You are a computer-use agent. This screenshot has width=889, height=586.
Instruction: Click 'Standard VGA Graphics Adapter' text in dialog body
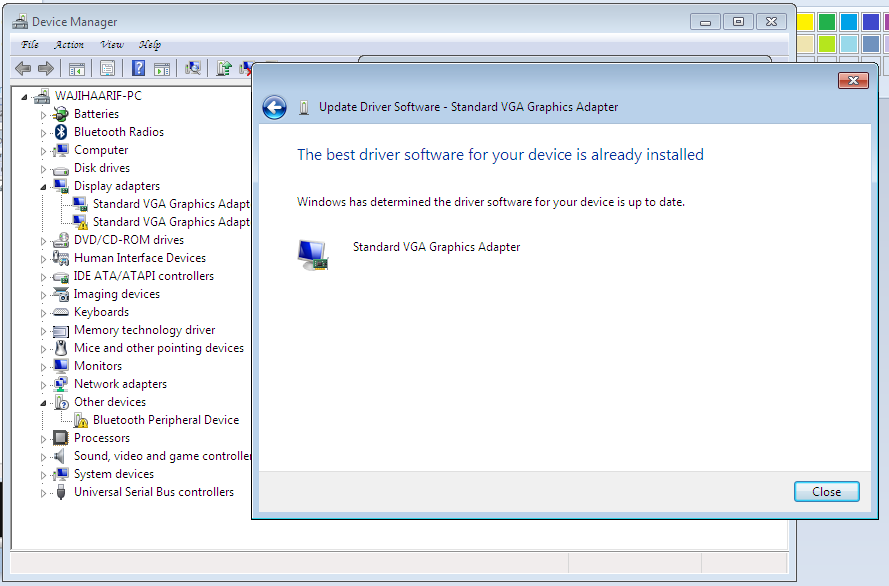(437, 247)
